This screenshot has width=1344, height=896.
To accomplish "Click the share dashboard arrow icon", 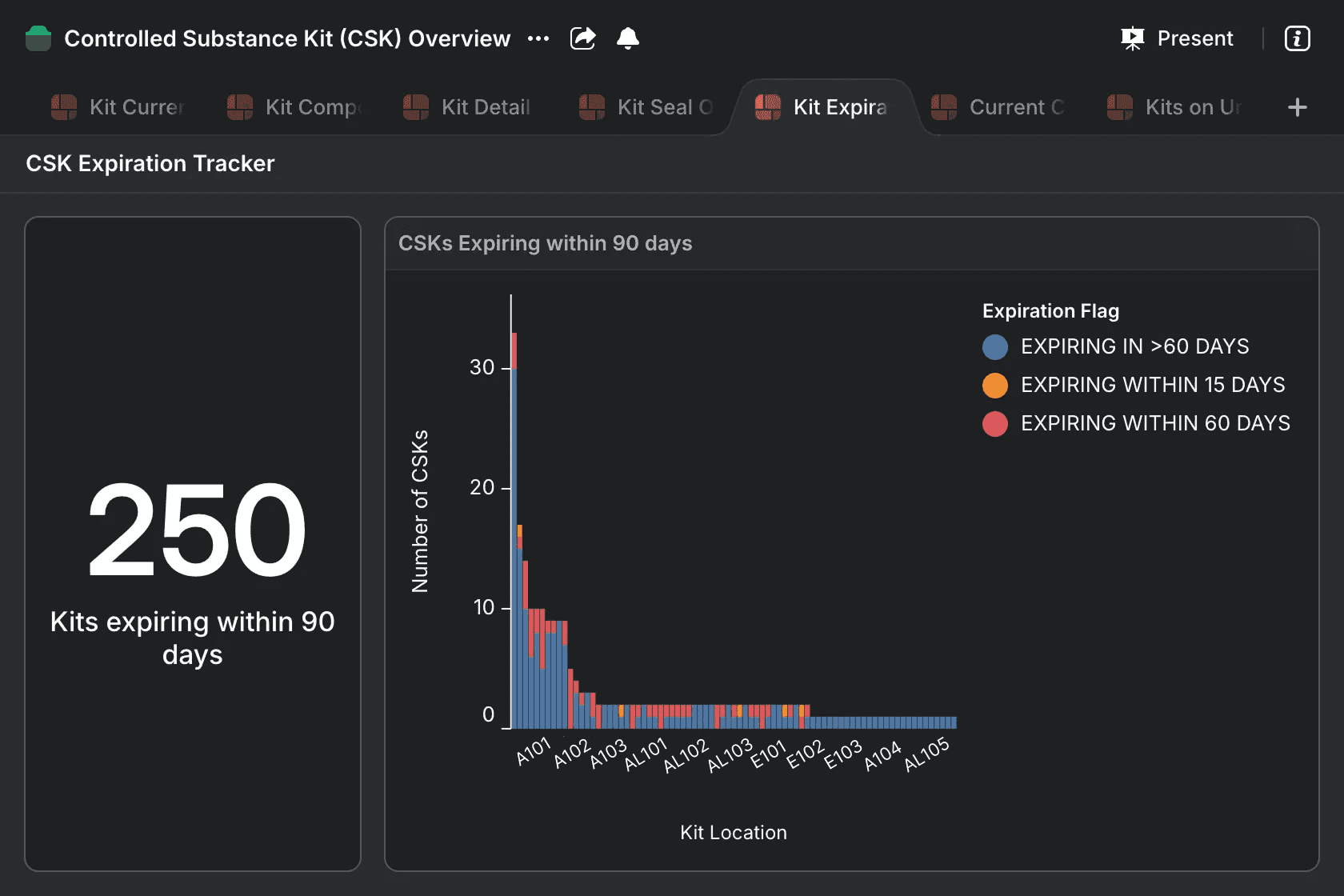I will point(582,38).
